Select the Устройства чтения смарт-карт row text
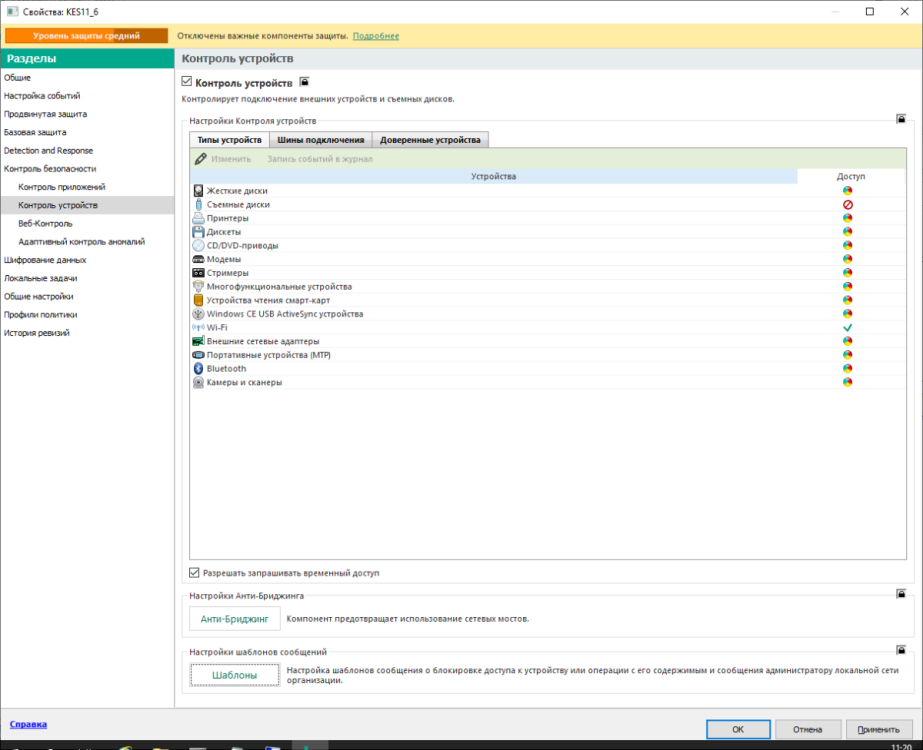Image resolution: width=923 pixels, height=750 pixels. coord(268,300)
